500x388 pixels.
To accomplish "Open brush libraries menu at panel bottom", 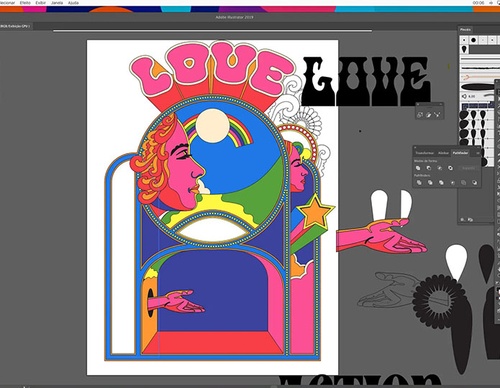I will 463,220.
